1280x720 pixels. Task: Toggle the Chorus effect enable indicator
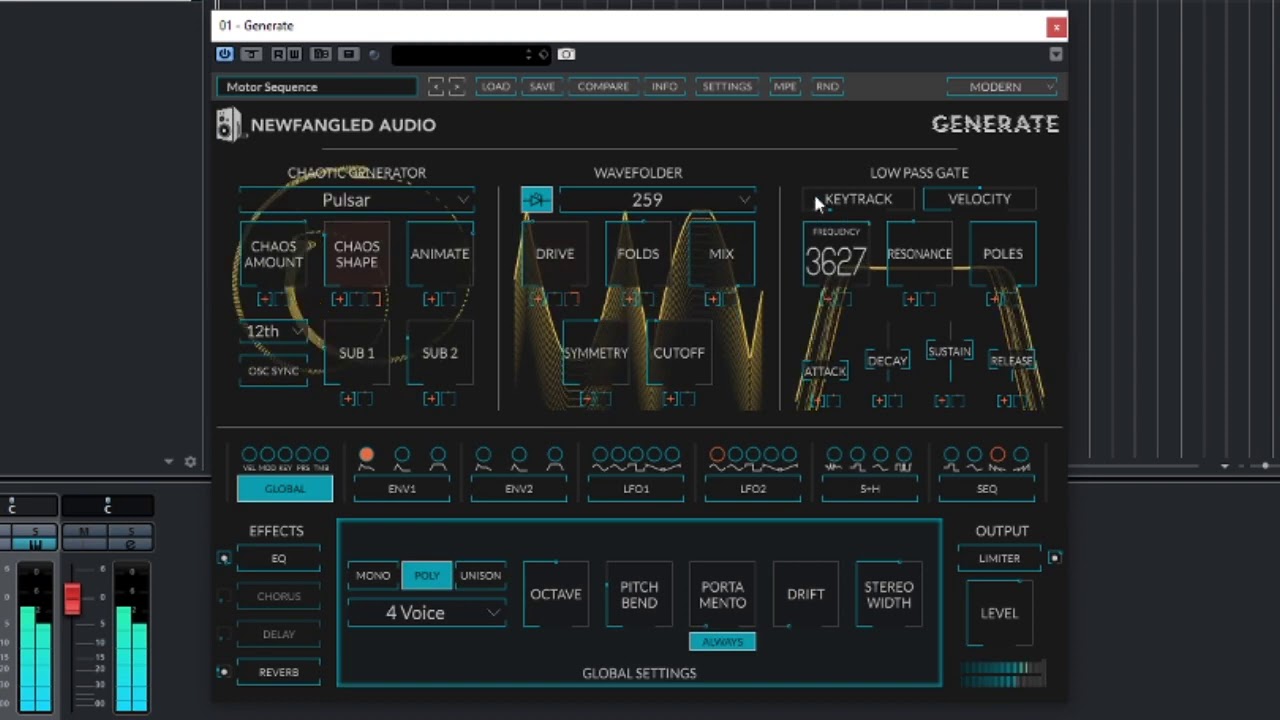coord(224,597)
